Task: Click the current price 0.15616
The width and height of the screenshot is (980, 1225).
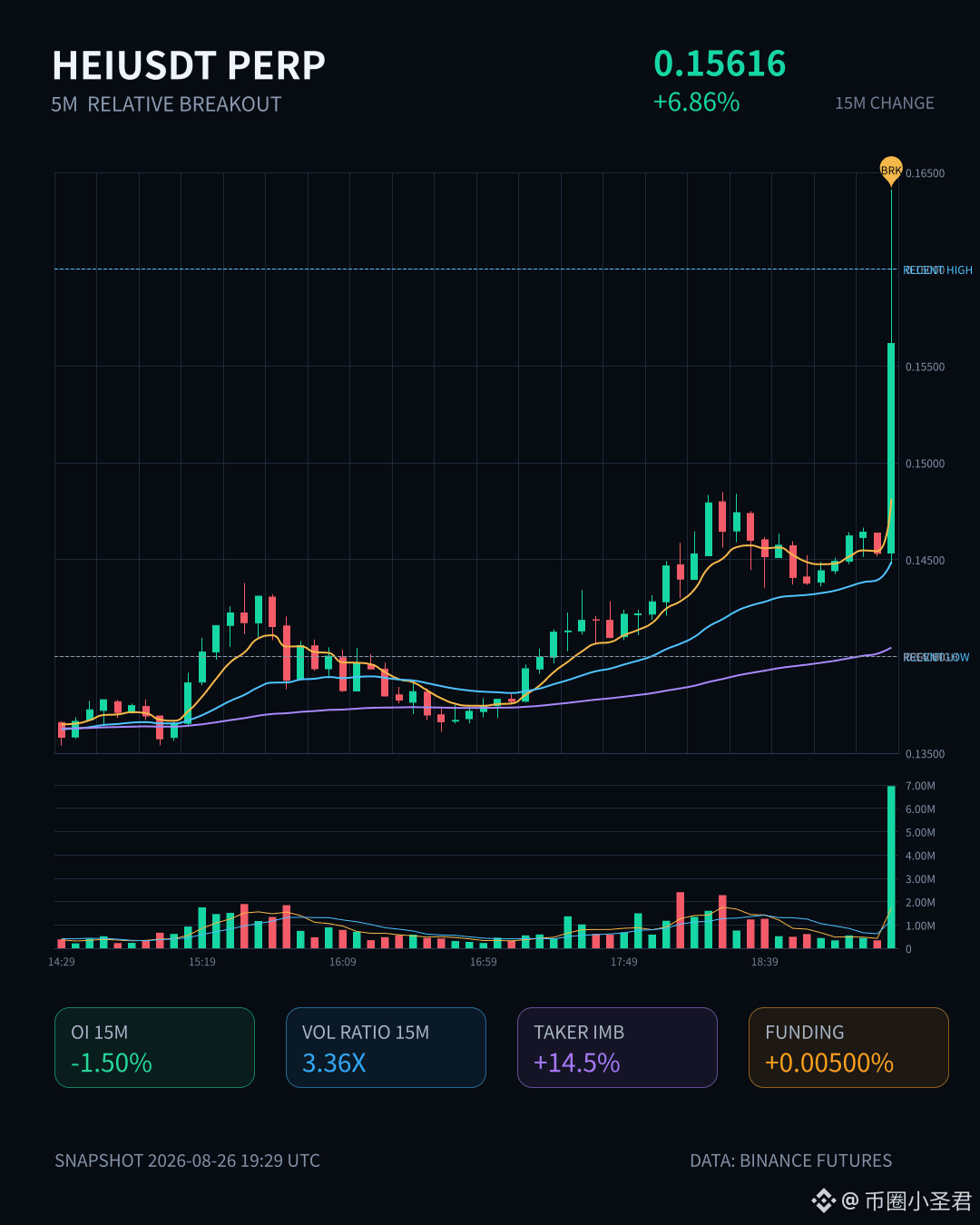Action: pos(720,64)
